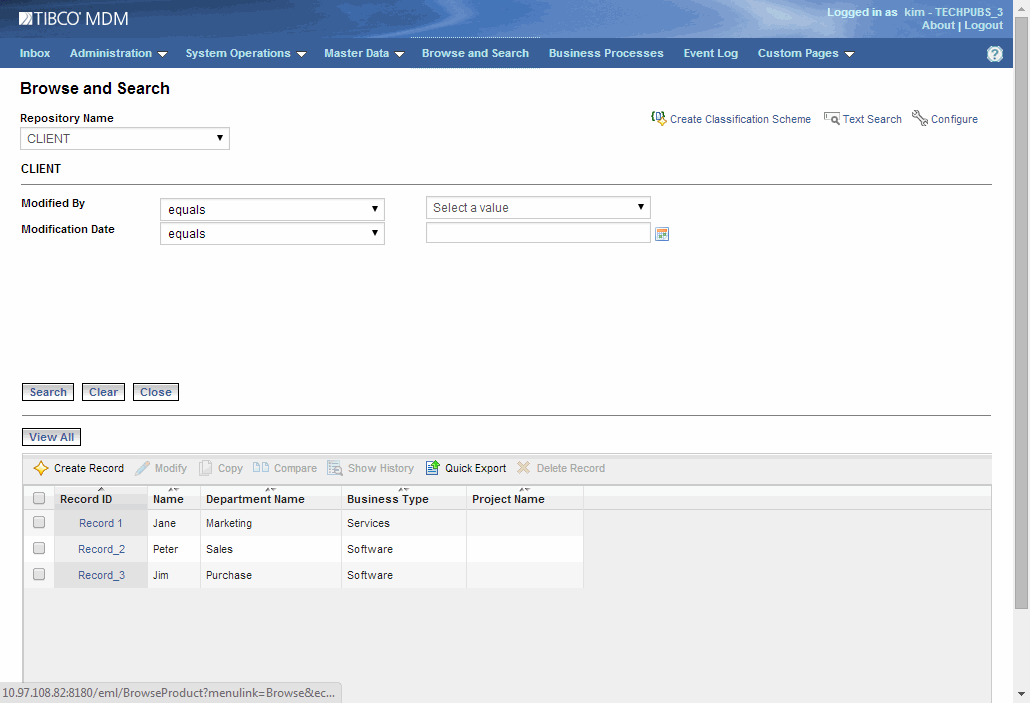Image resolution: width=1030 pixels, height=703 pixels.
Task: Sort using Business Type sort arrows
Action: 403,489
